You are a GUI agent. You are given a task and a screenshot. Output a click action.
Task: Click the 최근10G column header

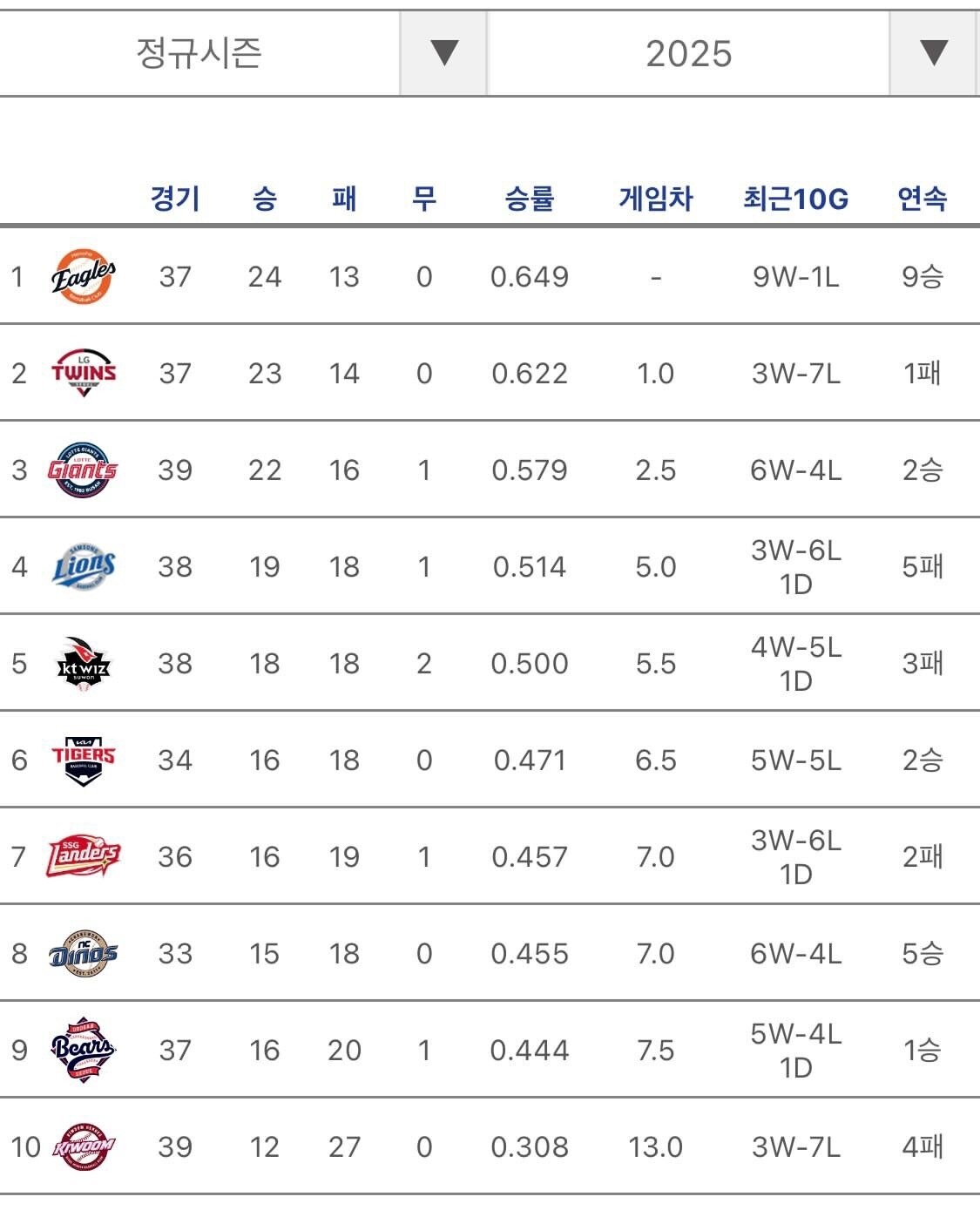coord(795,199)
